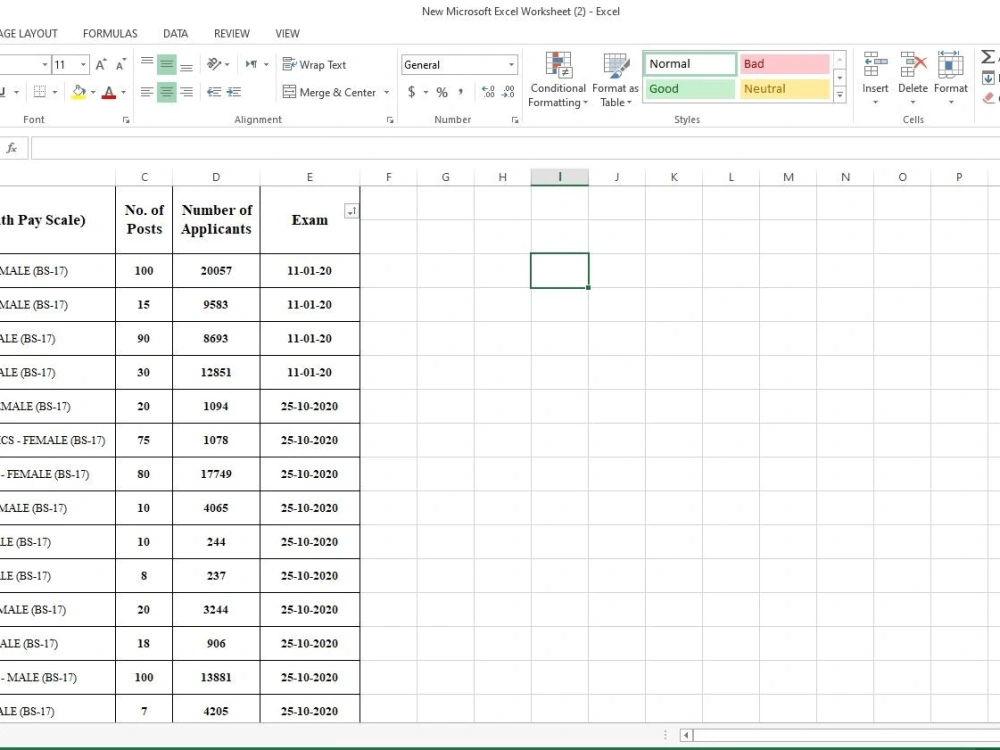
Task: Increase the cell indent
Action: [x=234, y=92]
